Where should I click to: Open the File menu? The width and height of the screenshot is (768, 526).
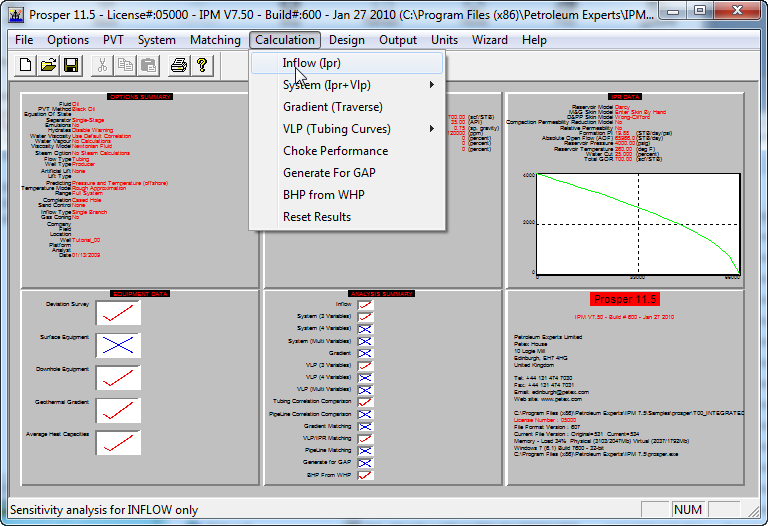click(24, 40)
